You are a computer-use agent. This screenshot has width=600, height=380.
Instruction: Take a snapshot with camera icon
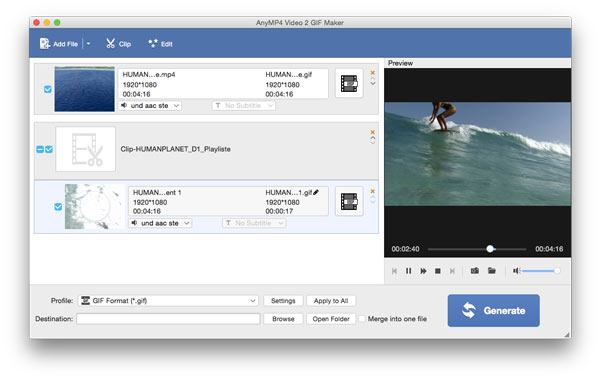click(x=475, y=271)
